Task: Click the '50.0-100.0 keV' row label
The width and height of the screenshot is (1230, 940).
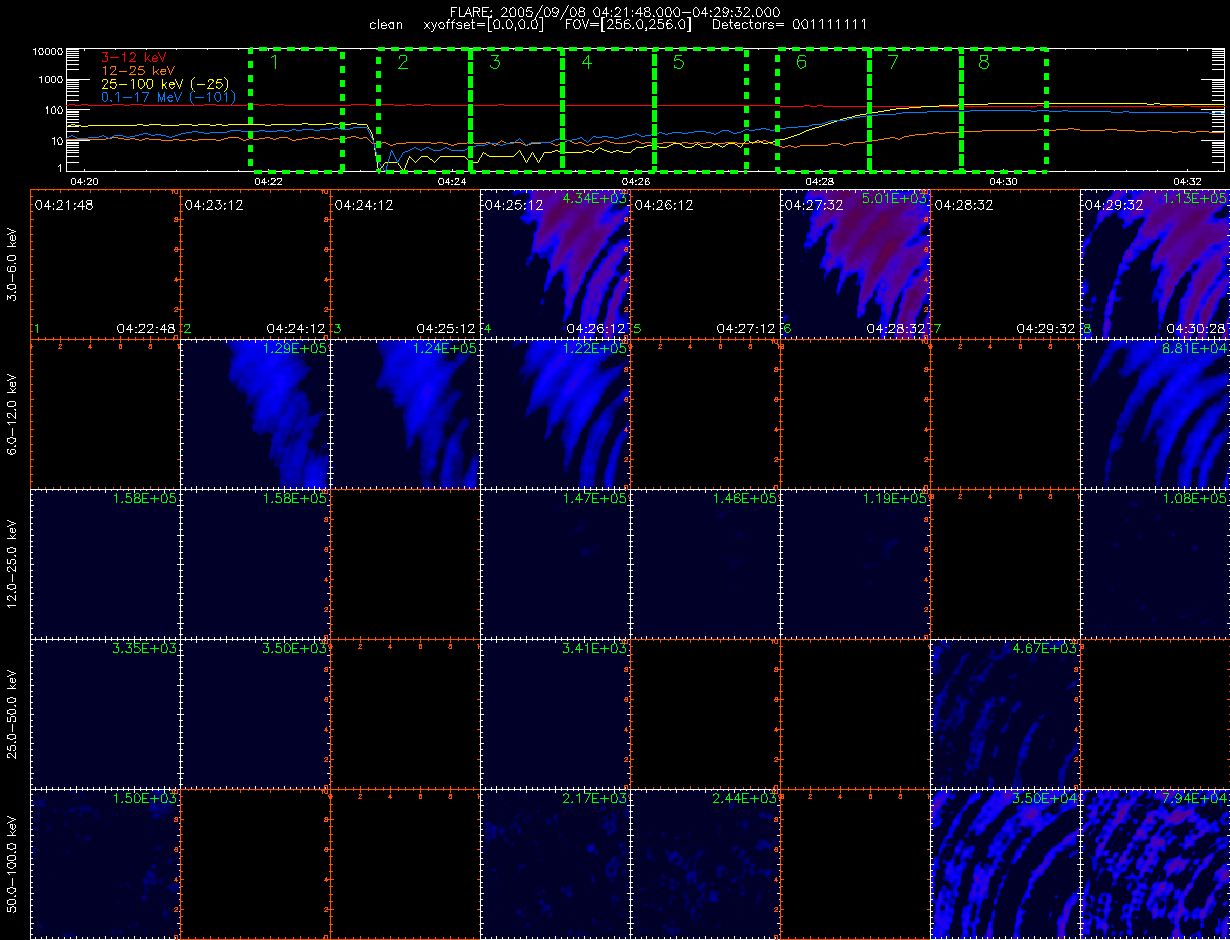Action: [12, 863]
